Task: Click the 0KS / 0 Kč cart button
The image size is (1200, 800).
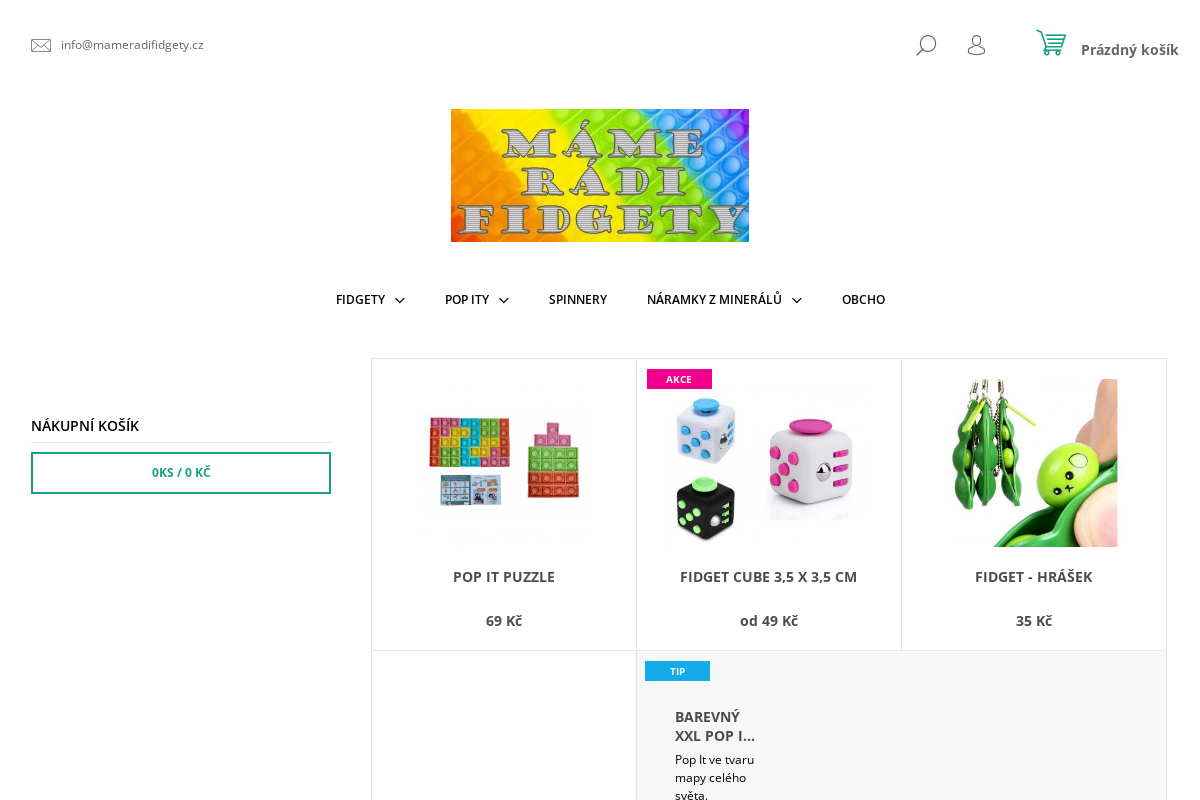Action: coord(181,473)
